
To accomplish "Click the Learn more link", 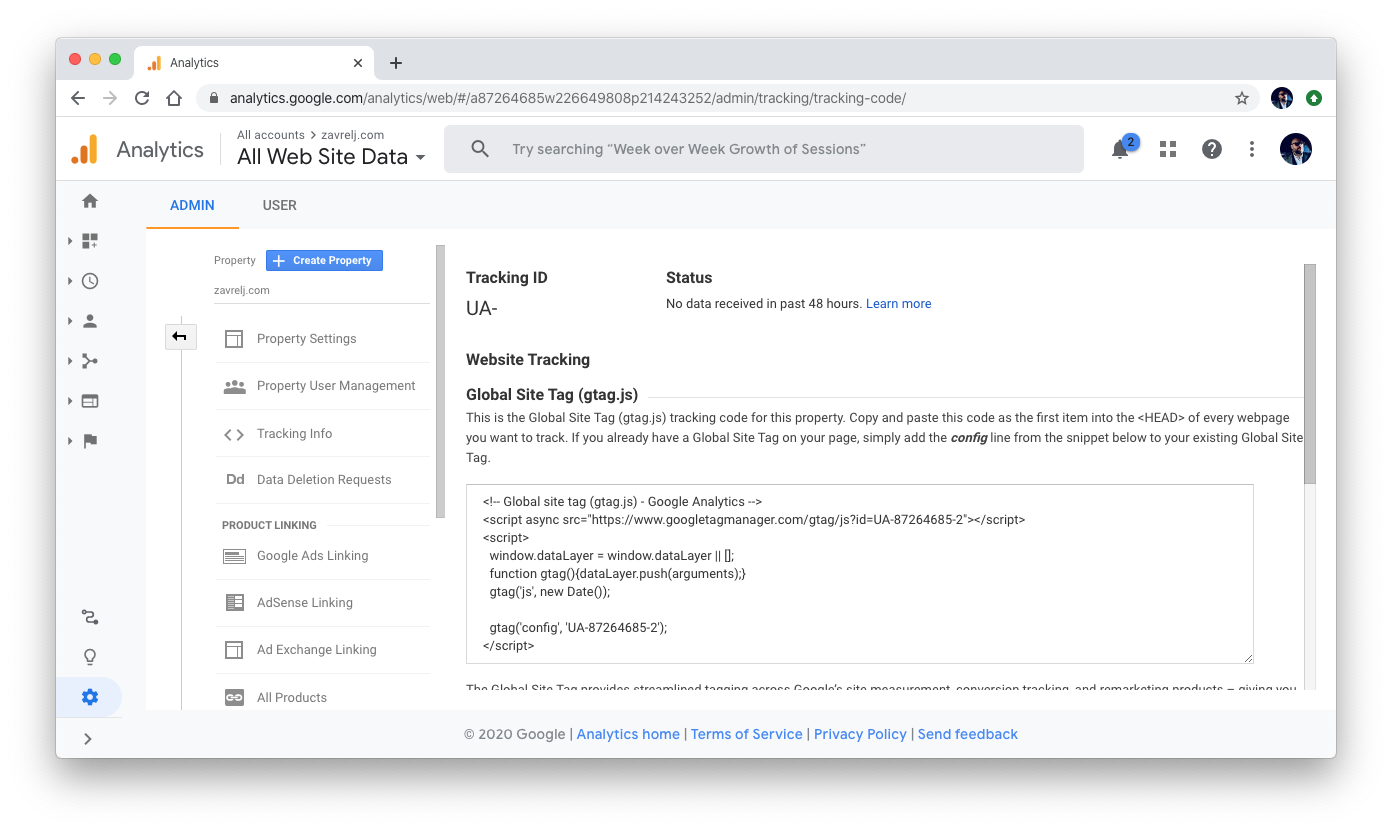I will [x=898, y=304].
